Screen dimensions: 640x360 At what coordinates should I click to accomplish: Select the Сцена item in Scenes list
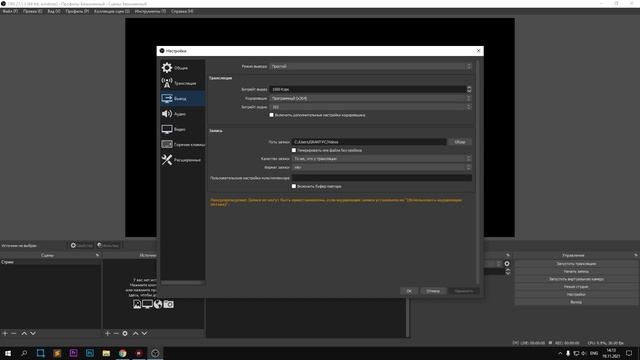pyautogui.click(x=51, y=262)
